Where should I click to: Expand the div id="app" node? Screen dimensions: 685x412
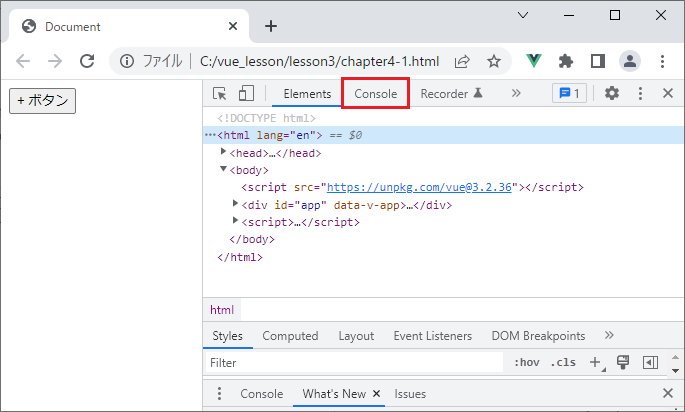(235, 203)
